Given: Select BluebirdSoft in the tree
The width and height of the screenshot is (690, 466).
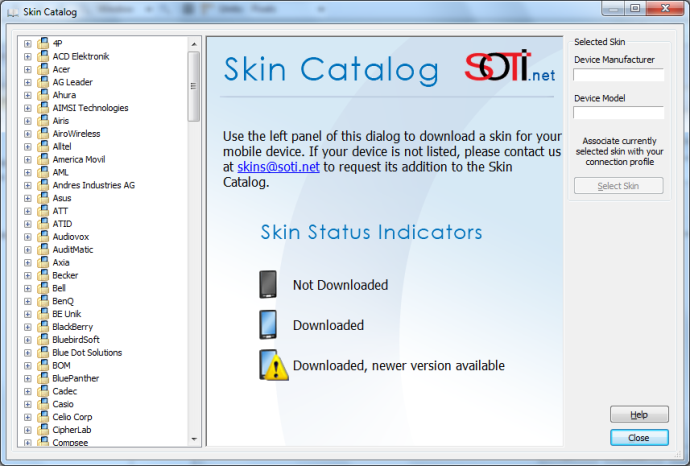Looking at the screenshot, I should [76, 340].
